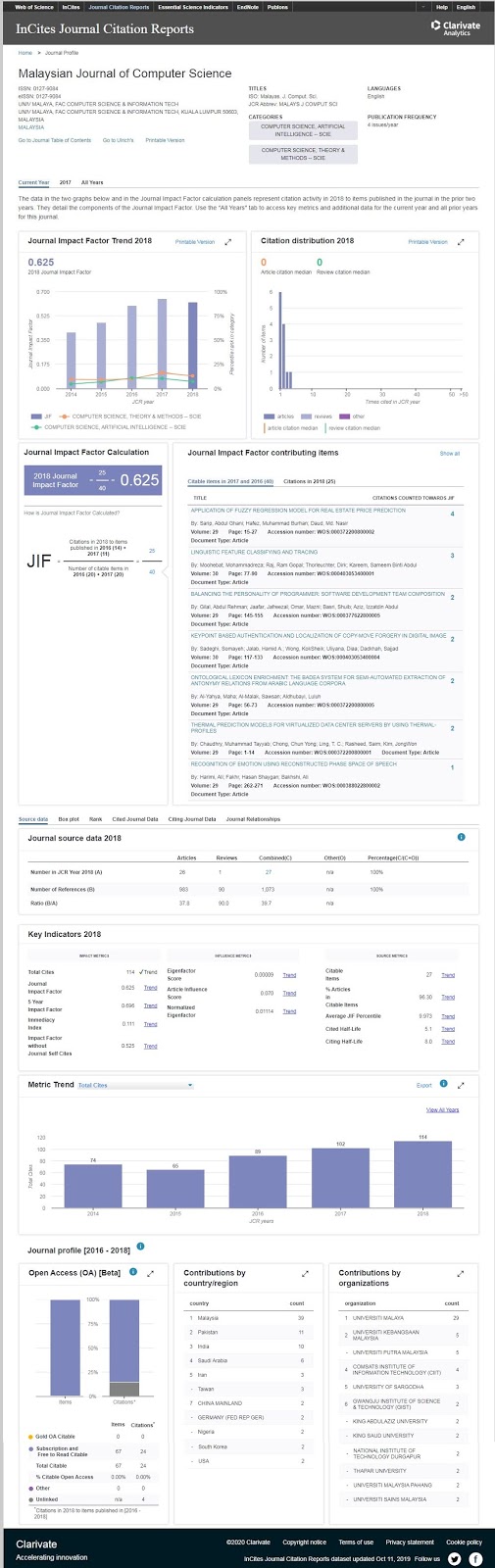Click the Malaysia country row
Image resolution: width=495 pixels, height=1568 pixels.
click(248, 1318)
